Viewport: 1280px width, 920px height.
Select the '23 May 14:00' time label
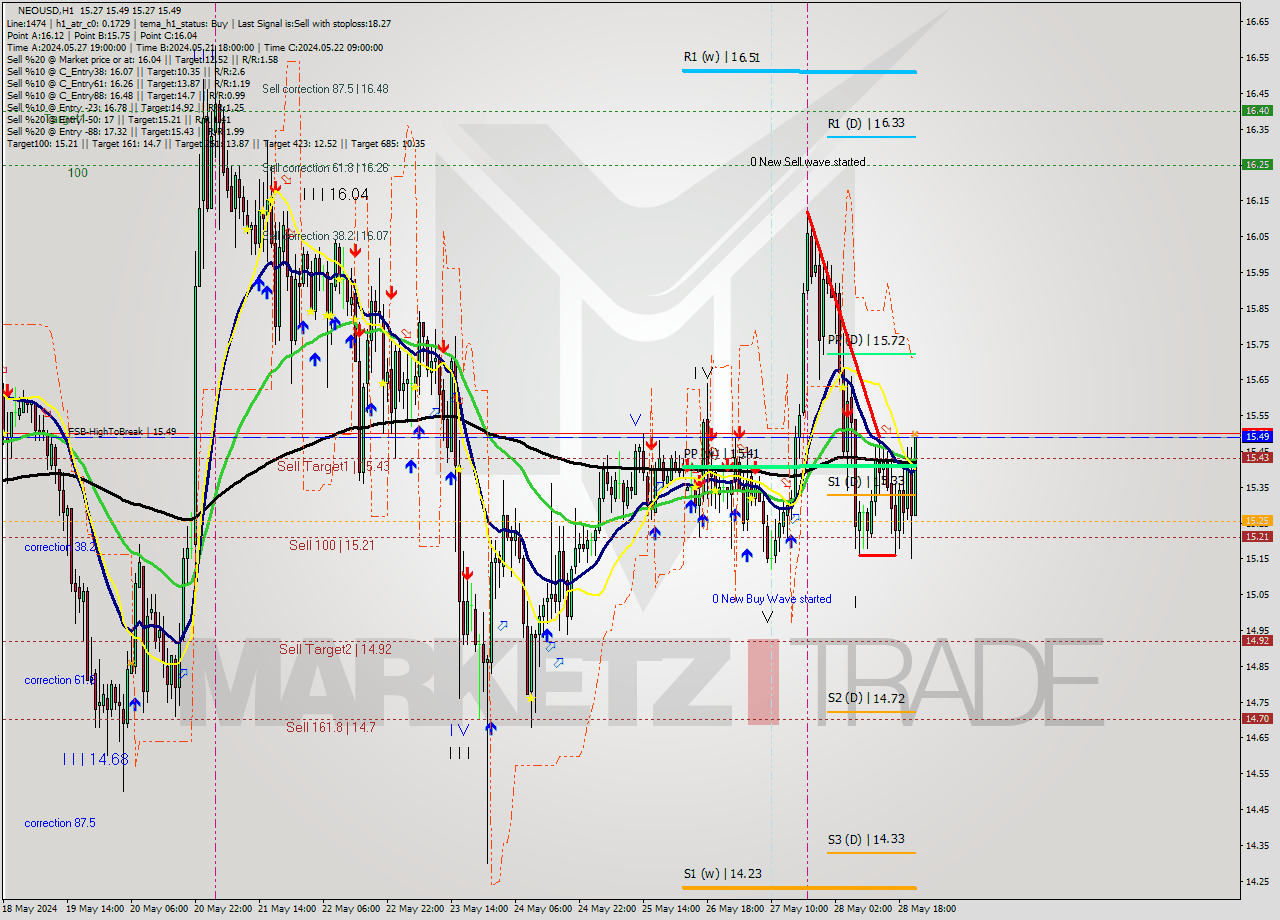point(477,909)
